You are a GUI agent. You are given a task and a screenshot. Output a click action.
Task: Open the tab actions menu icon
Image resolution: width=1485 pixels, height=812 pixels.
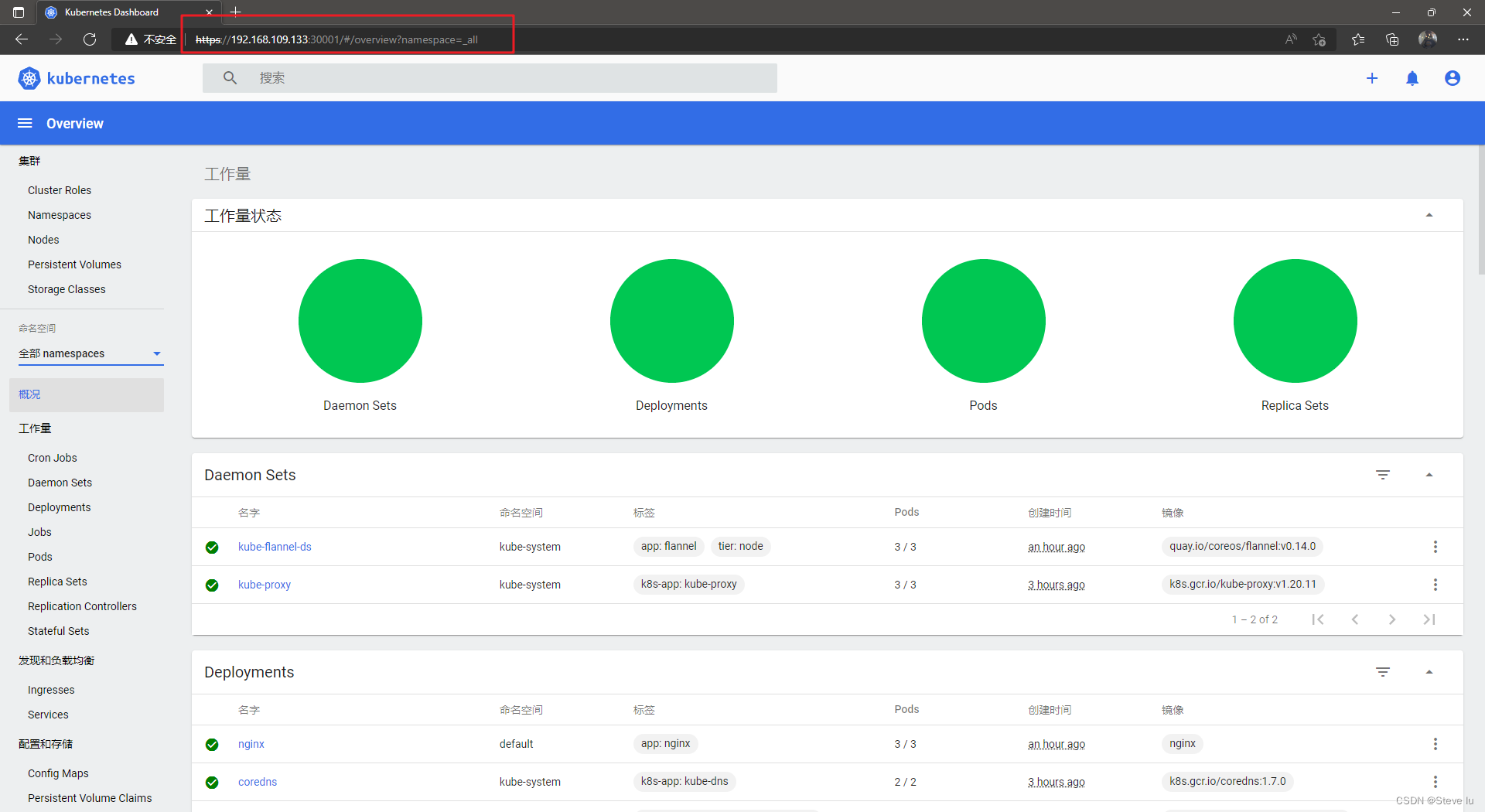[x=19, y=12]
